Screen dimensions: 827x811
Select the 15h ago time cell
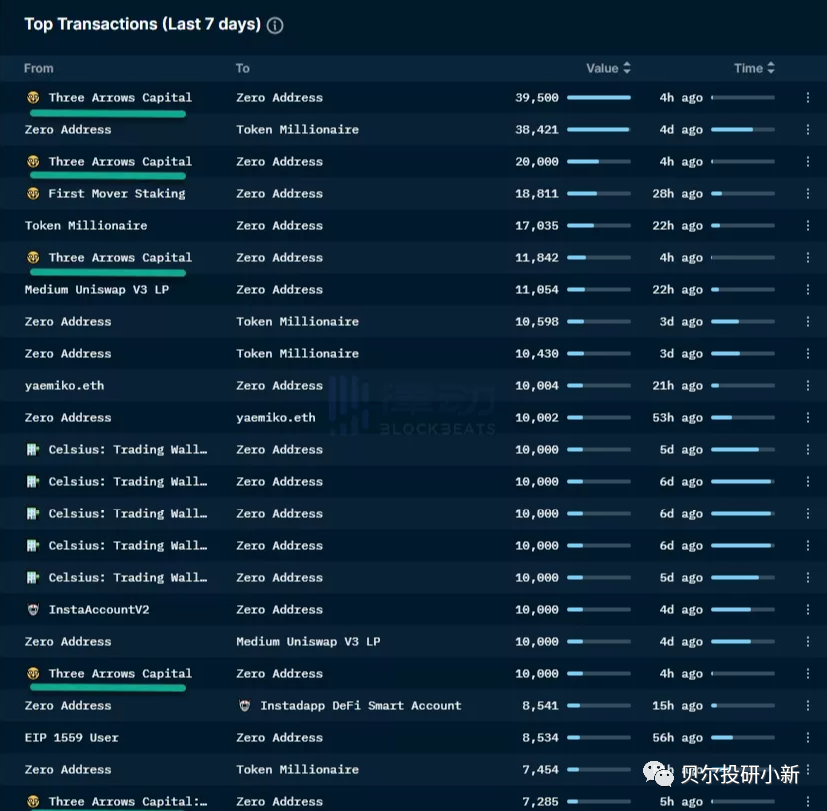click(677, 706)
